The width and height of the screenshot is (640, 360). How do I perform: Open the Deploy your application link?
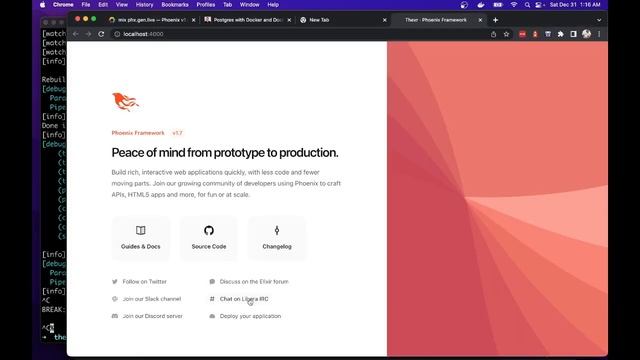point(250,316)
